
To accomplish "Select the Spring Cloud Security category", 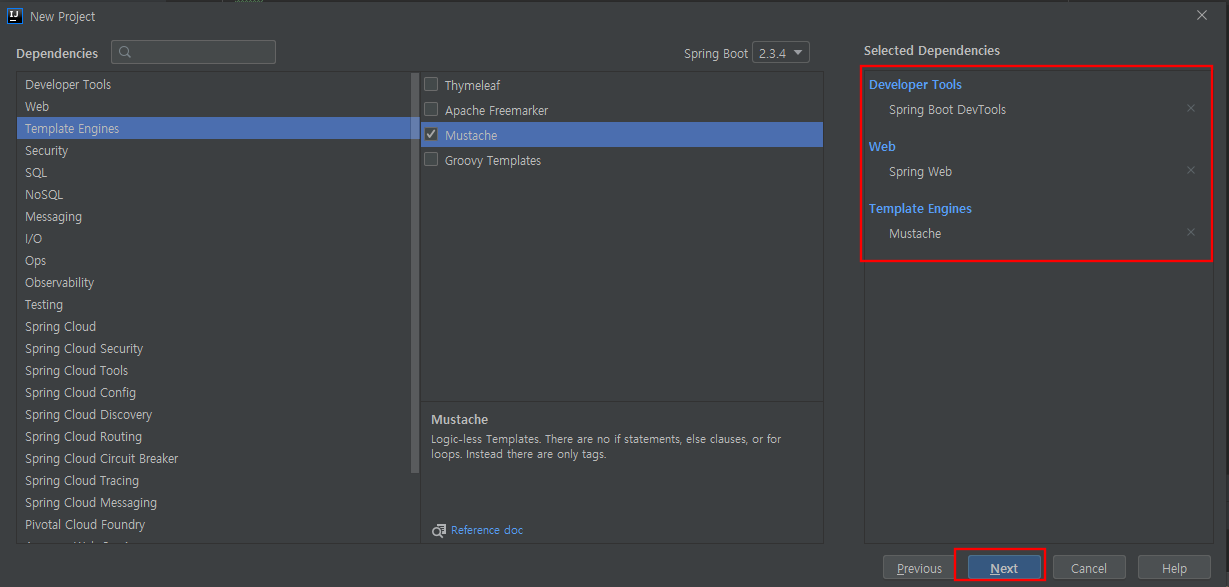I will [215, 348].
